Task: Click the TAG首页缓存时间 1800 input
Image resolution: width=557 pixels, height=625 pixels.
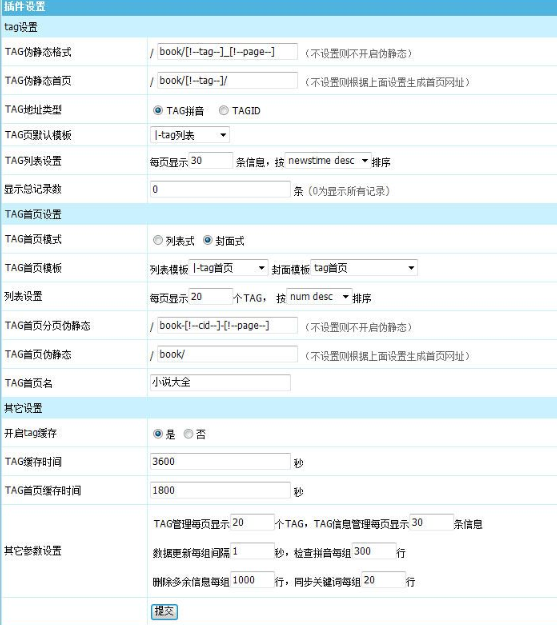Action: [220, 490]
